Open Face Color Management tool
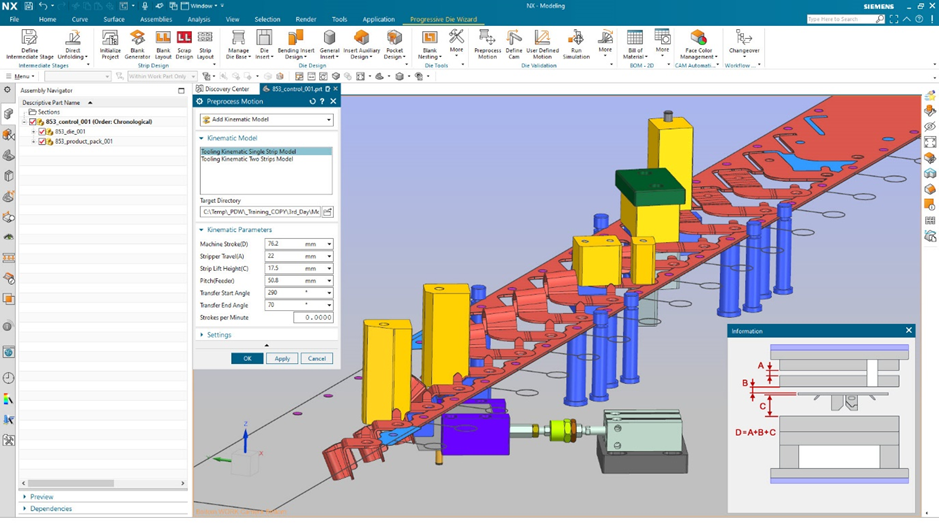 698,45
